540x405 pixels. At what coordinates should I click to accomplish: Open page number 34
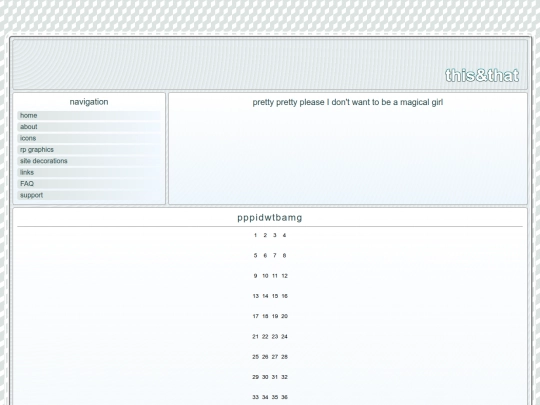(265, 397)
